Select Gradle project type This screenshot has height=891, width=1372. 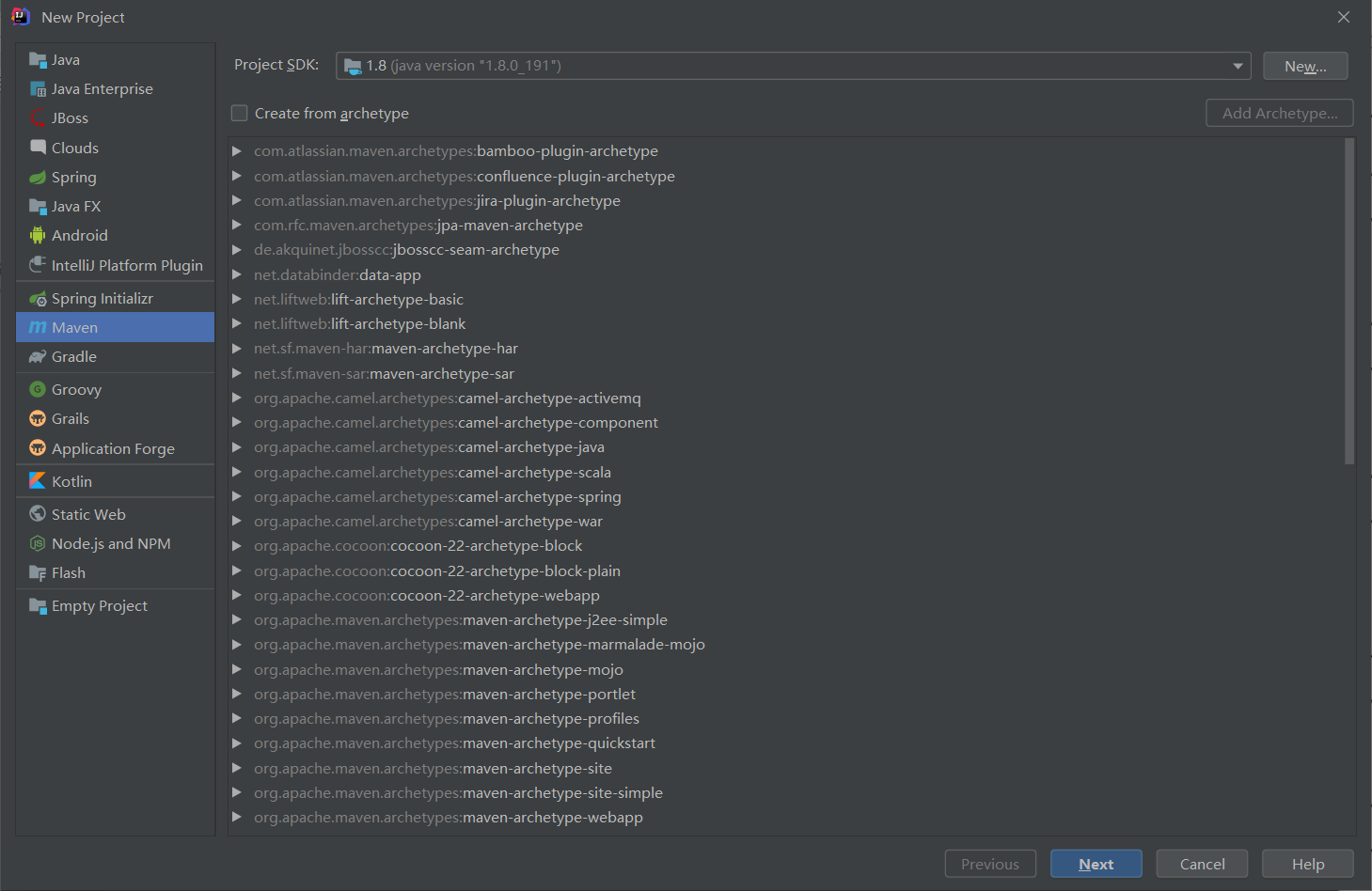115,357
